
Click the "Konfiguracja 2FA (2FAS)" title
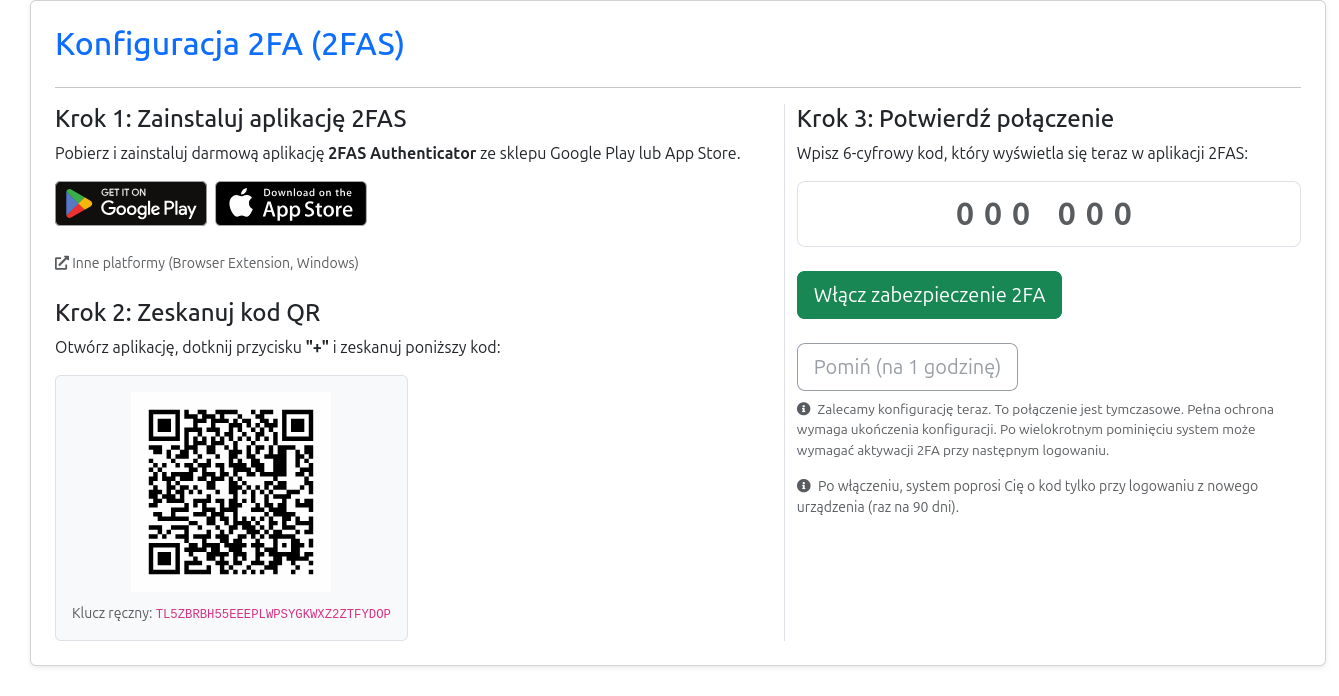[x=230, y=45]
